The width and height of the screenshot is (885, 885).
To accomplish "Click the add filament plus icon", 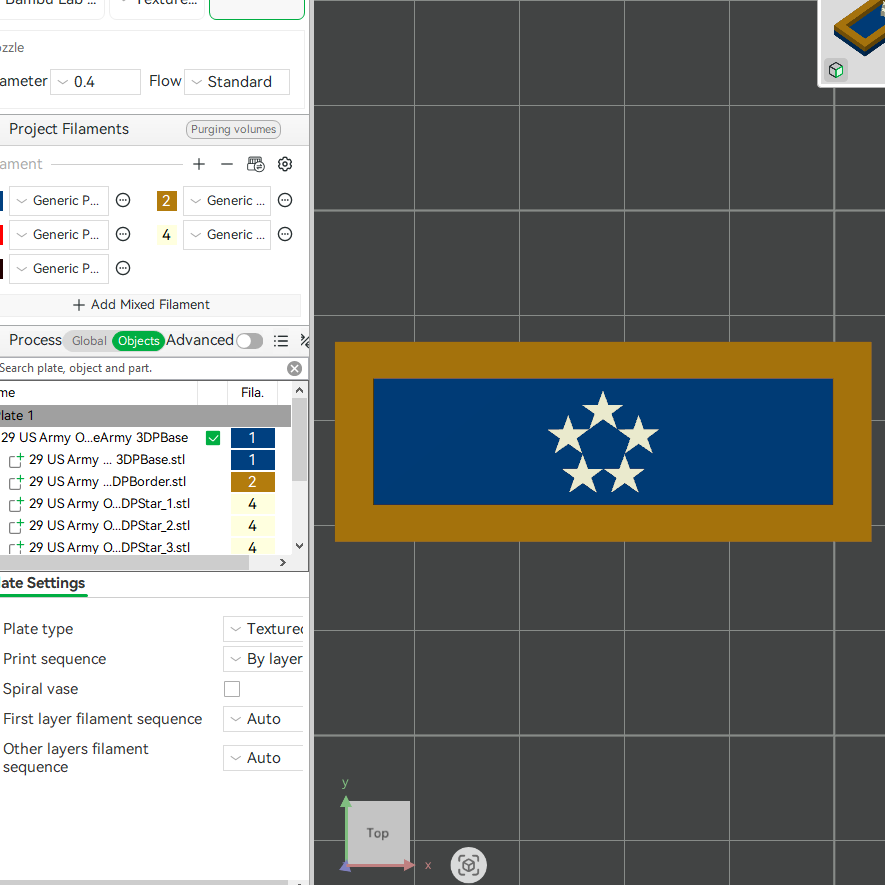I will (199, 164).
